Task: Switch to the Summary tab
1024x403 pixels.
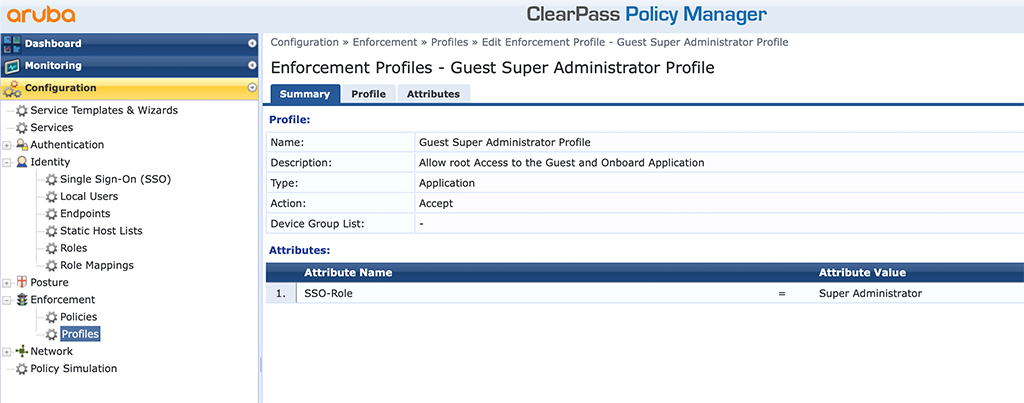Action: pos(305,94)
